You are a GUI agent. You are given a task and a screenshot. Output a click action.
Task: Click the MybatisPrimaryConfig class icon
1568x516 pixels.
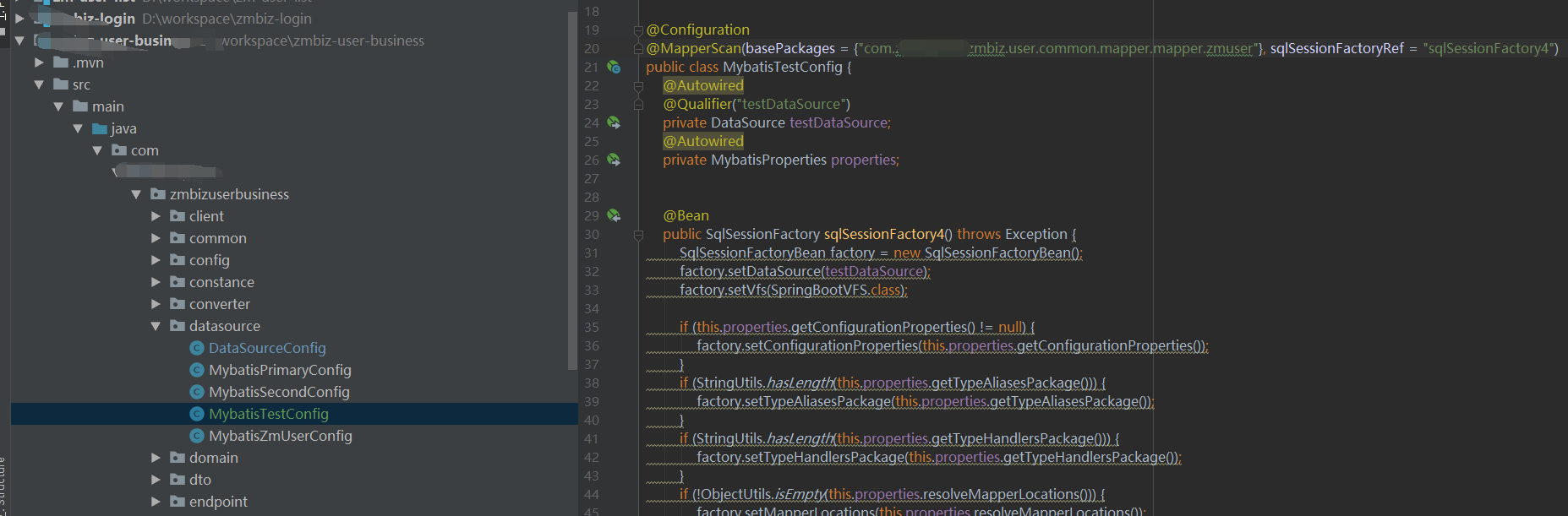click(197, 370)
